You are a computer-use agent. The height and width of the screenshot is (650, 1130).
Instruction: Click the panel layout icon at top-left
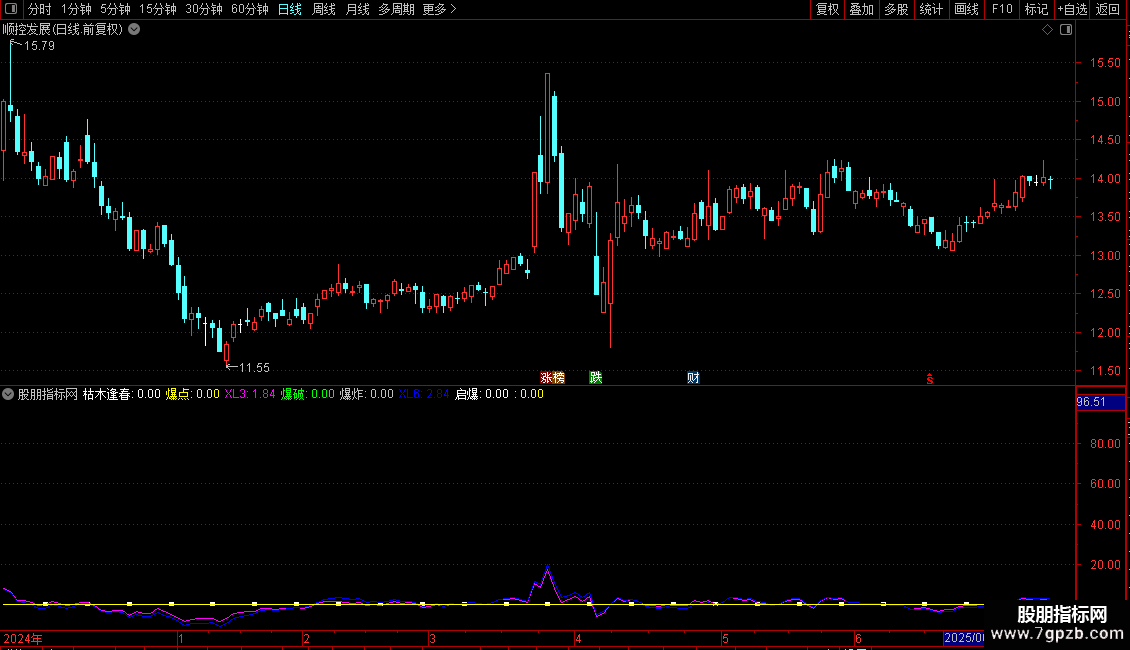(x=11, y=9)
